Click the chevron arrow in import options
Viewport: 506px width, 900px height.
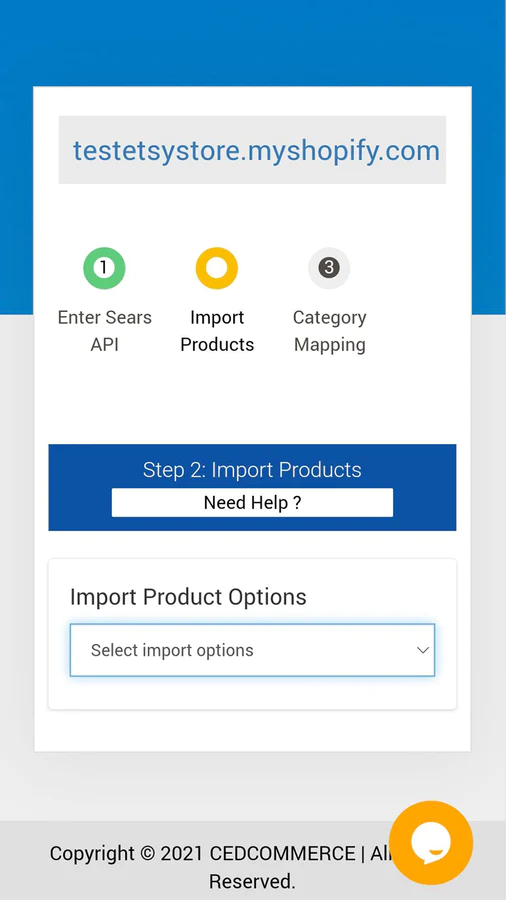pos(423,650)
